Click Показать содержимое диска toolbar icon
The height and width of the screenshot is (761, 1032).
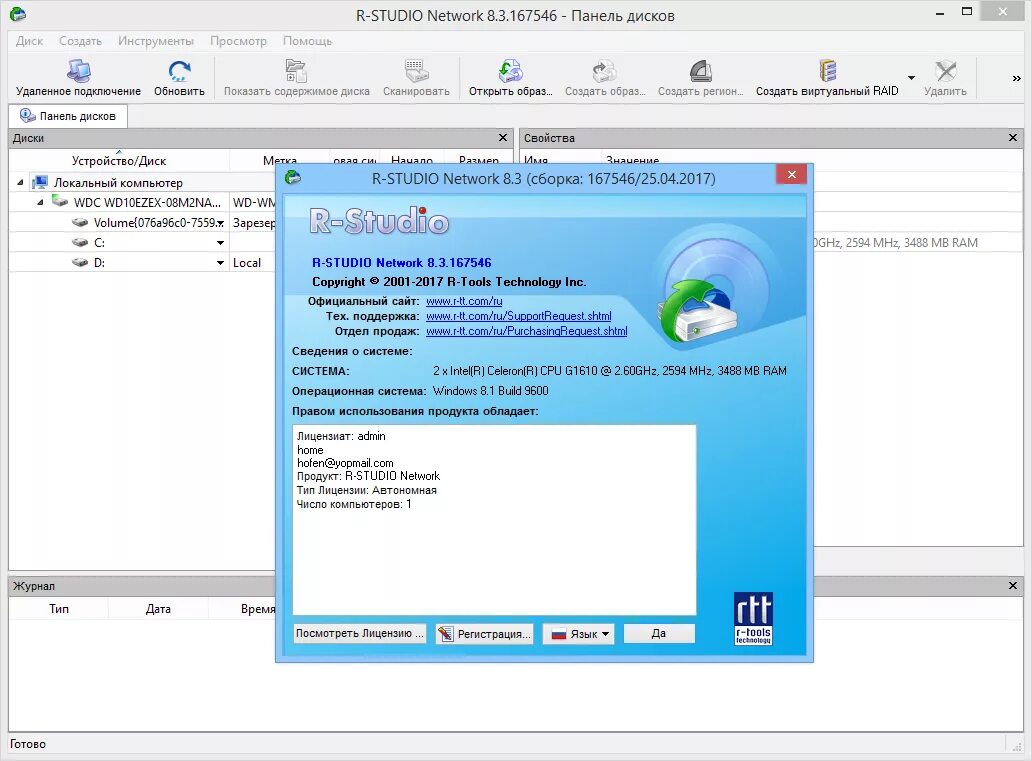(x=296, y=70)
